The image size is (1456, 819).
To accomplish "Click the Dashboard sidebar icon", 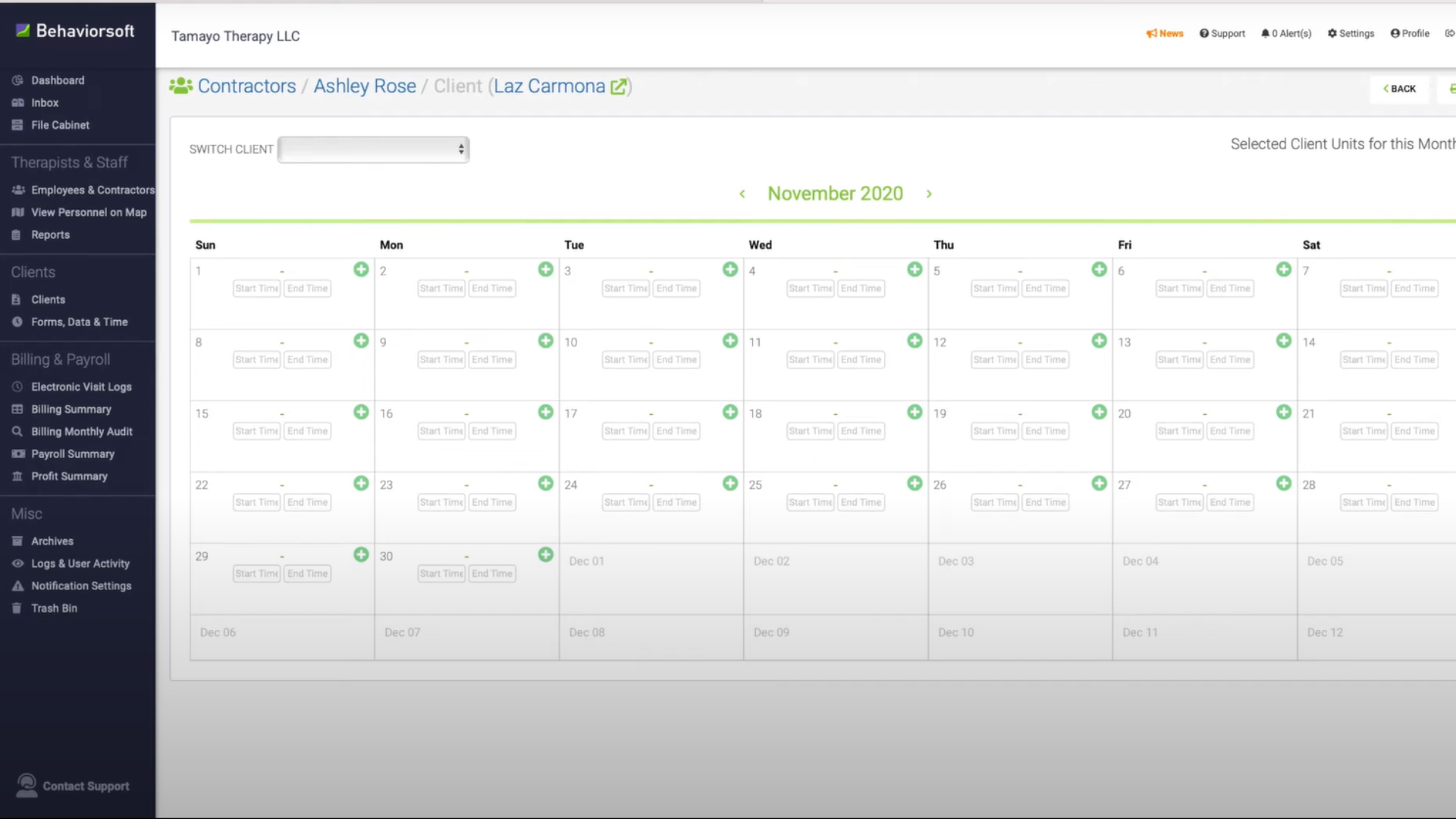I will [18, 79].
